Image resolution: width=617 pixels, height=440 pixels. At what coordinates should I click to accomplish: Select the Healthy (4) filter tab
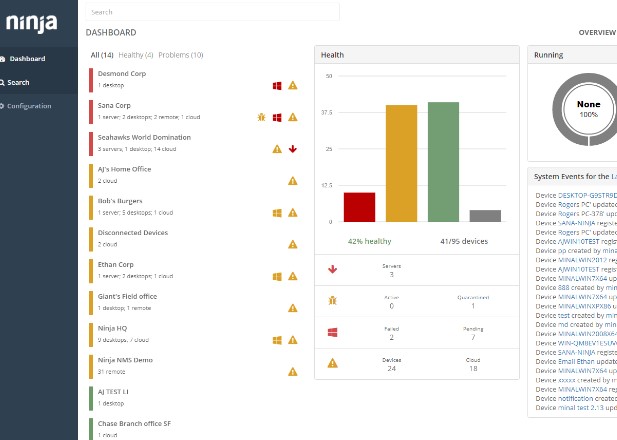click(x=136, y=55)
